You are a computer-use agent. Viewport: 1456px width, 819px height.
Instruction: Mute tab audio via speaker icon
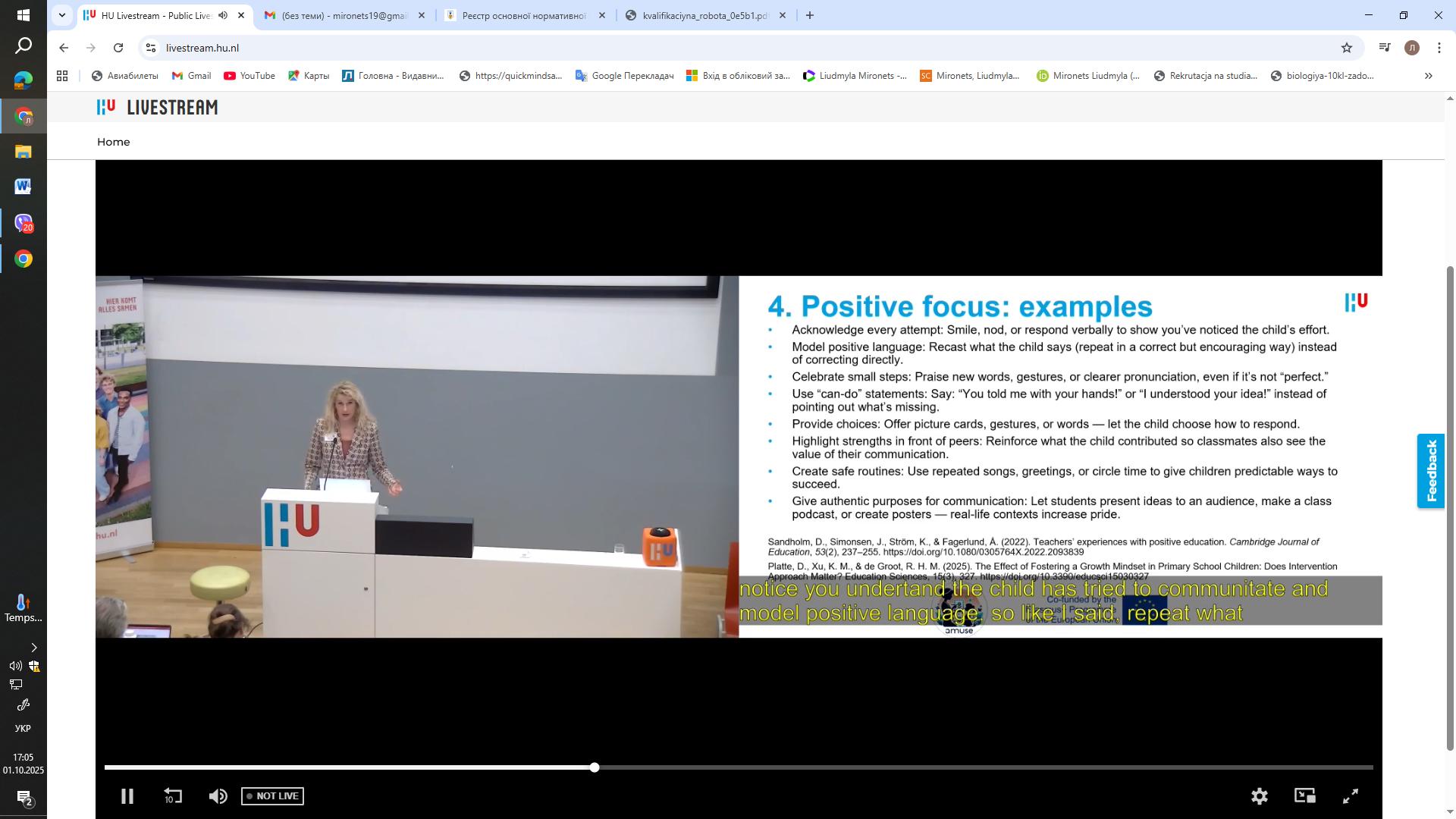[223, 15]
